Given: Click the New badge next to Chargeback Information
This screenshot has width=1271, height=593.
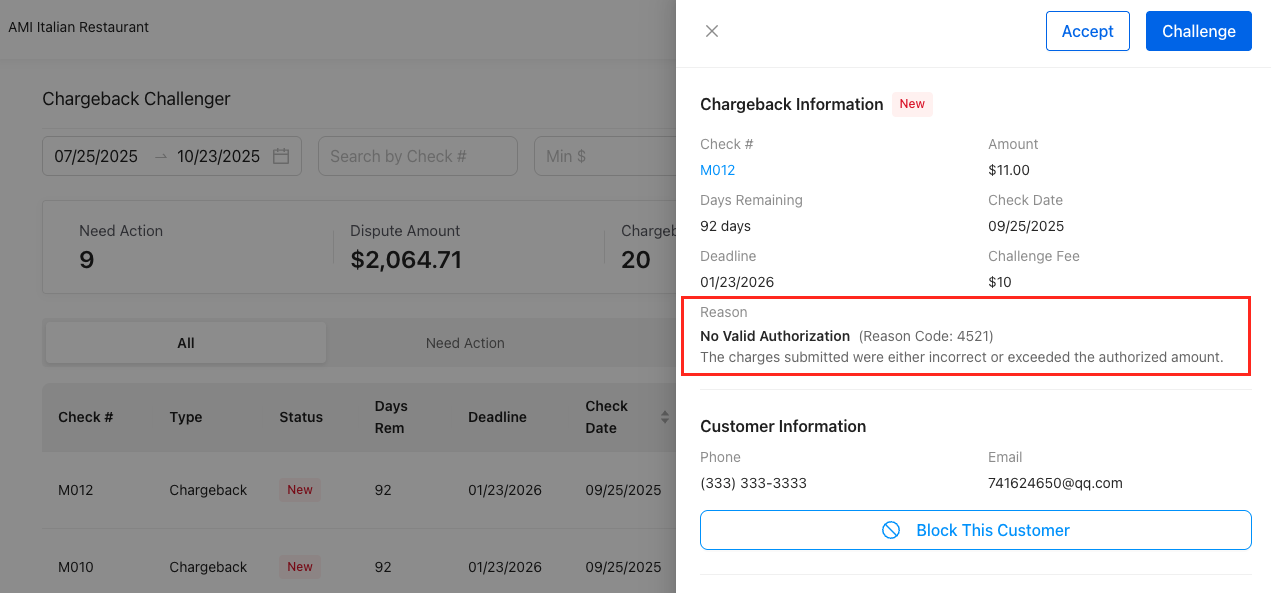Looking at the screenshot, I should tap(911, 104).
